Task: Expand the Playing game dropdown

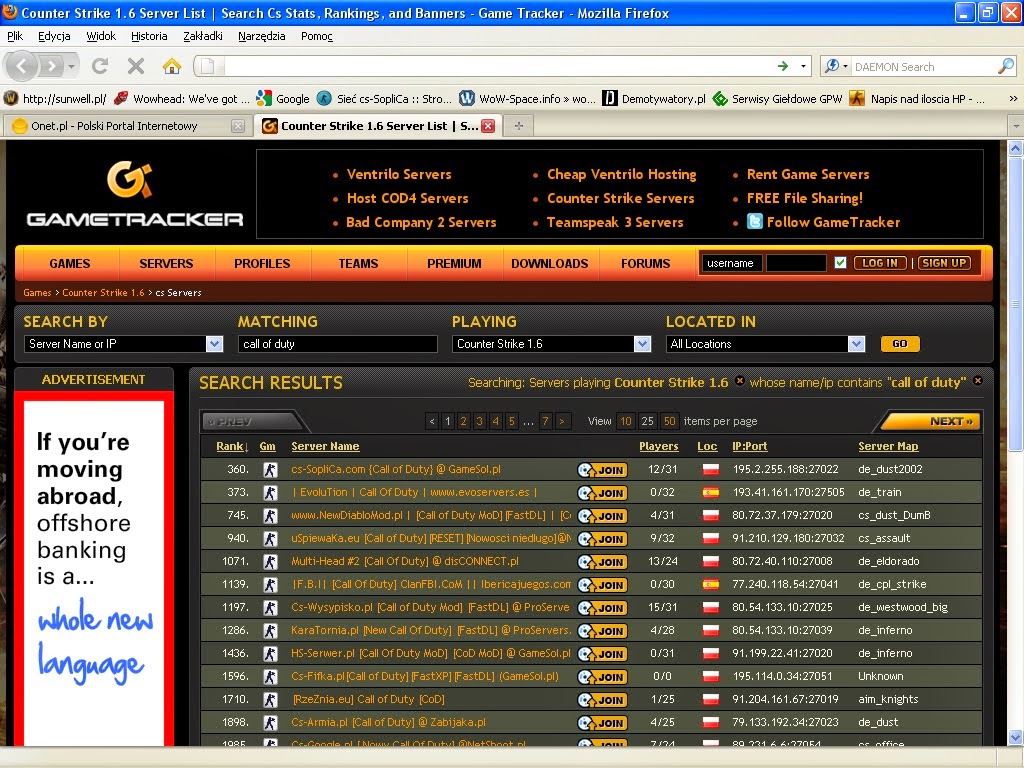Action: point(643,344)
